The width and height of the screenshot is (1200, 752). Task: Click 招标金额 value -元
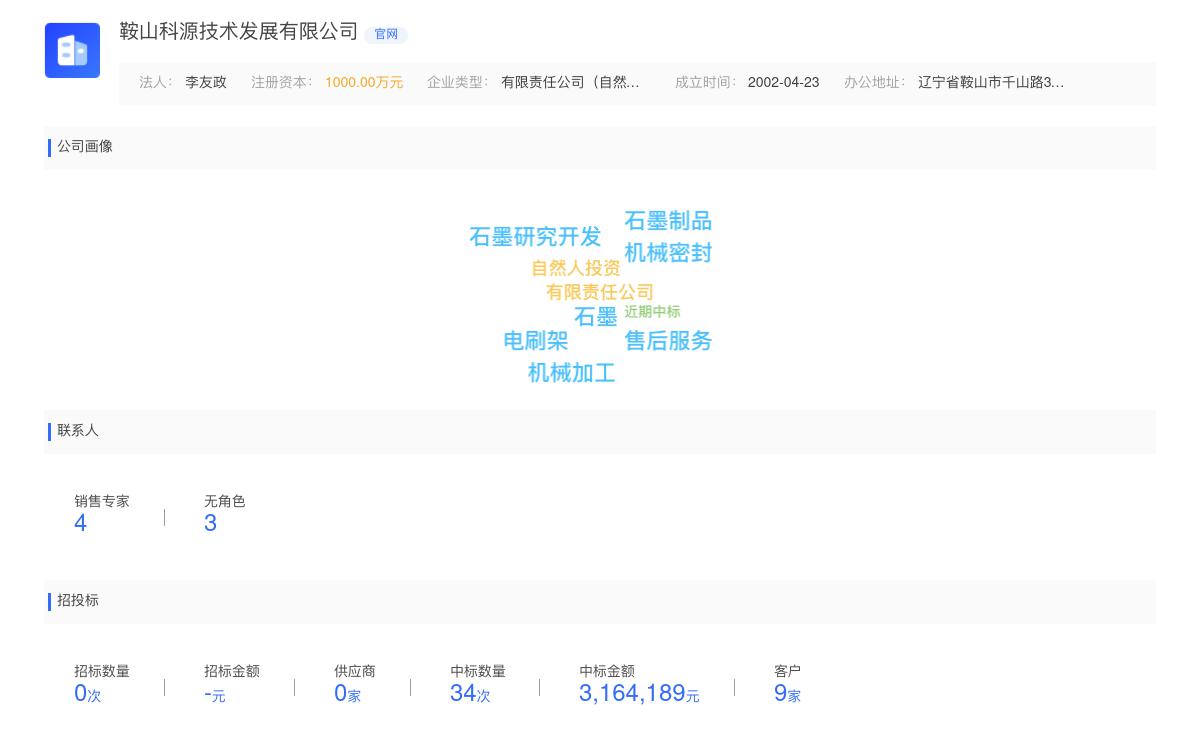click(215, 694)
